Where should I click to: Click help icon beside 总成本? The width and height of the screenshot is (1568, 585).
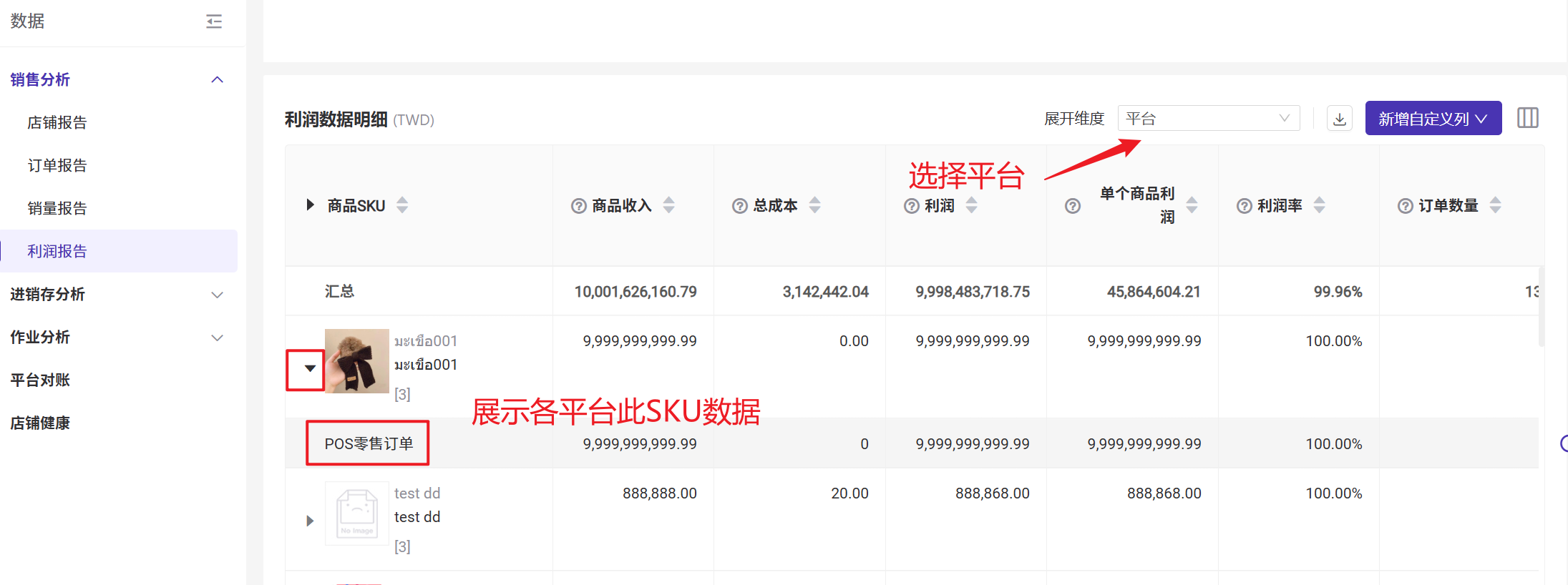coord(739,206)
